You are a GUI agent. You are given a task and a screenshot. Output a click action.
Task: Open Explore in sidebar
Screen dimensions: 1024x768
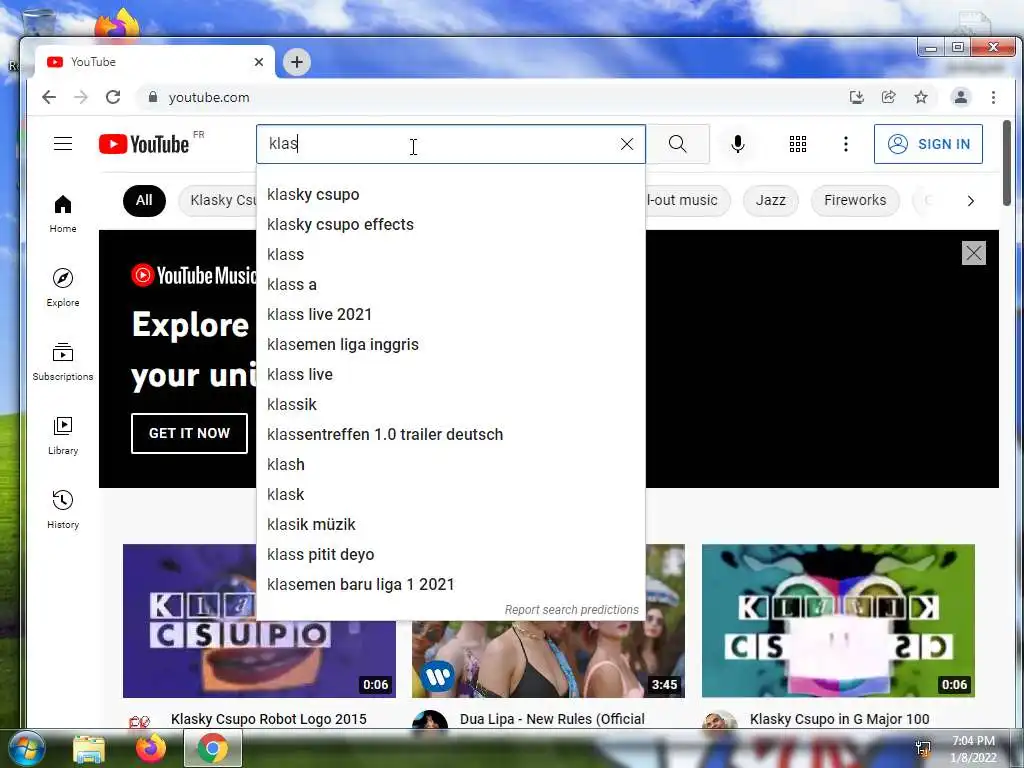point(63,287)
